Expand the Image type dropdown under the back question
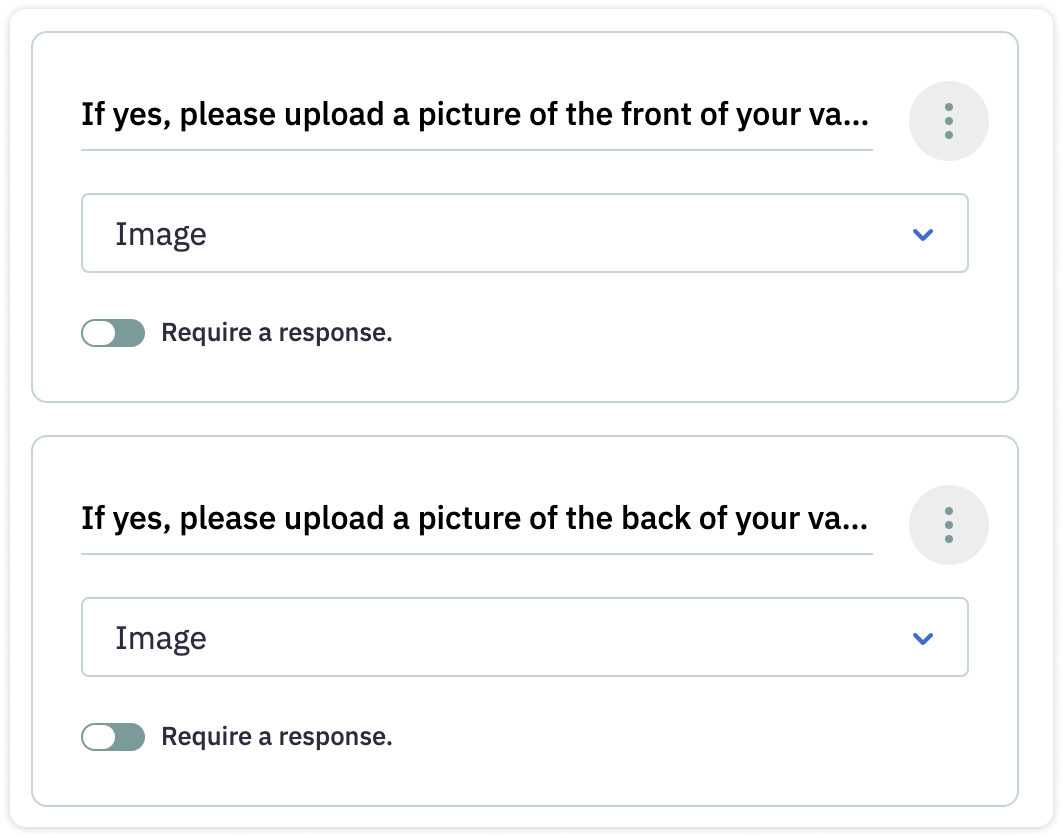 tap(524, 637)
